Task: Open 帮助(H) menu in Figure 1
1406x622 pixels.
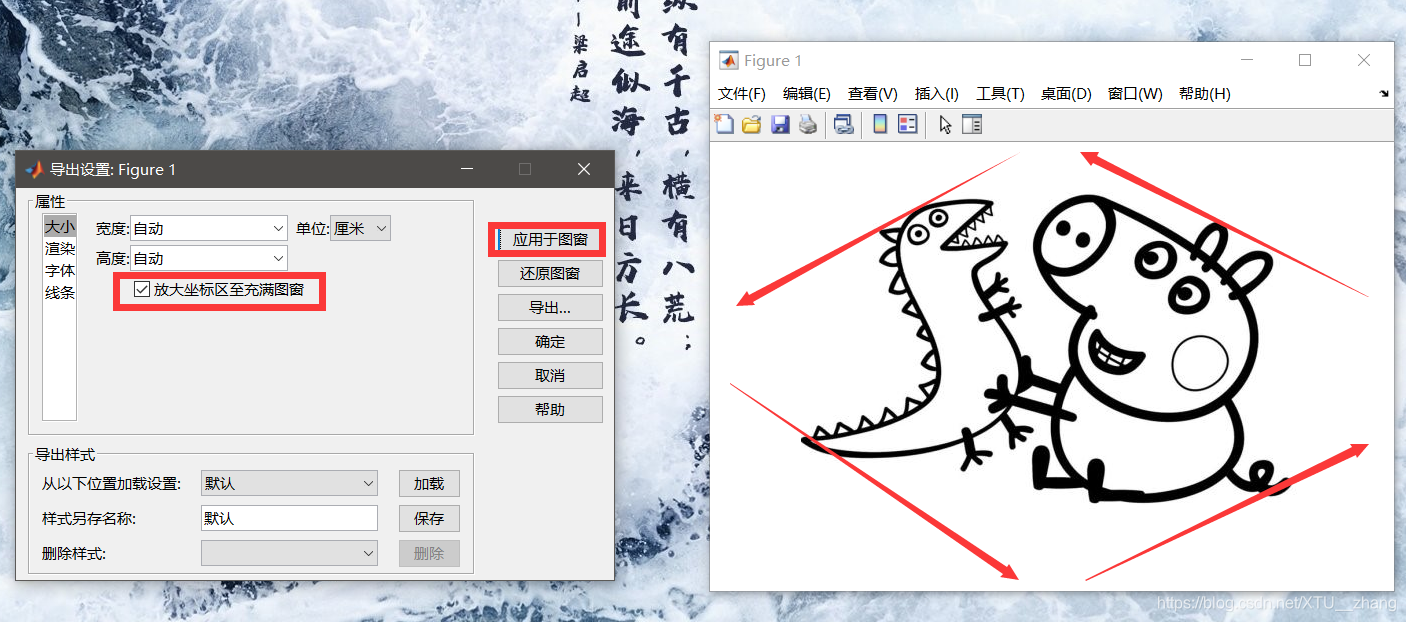Action: [1205, 93]
